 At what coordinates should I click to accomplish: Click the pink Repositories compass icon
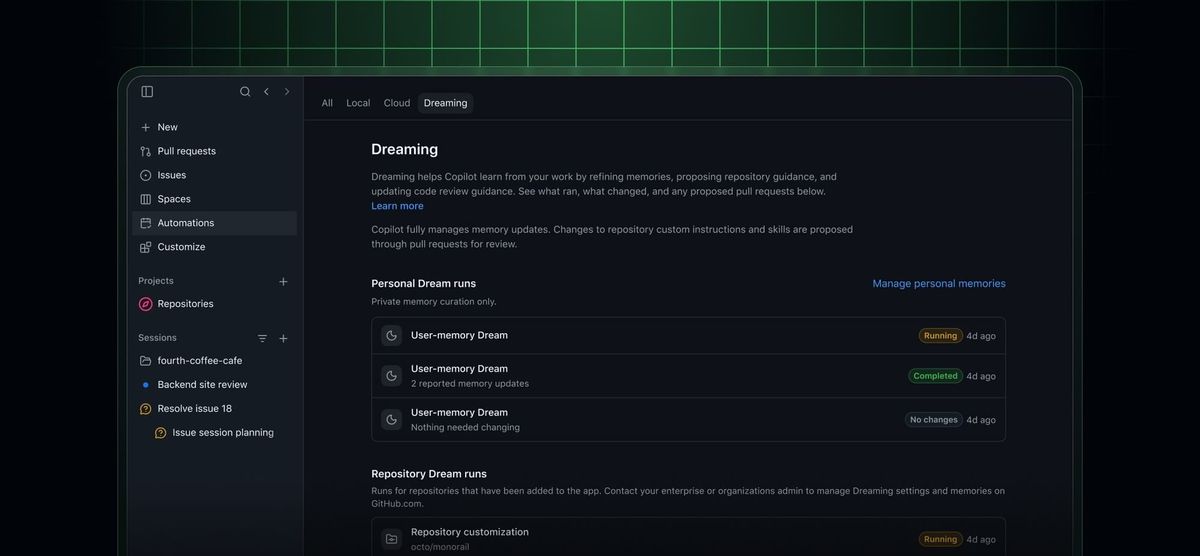point(146,304)
